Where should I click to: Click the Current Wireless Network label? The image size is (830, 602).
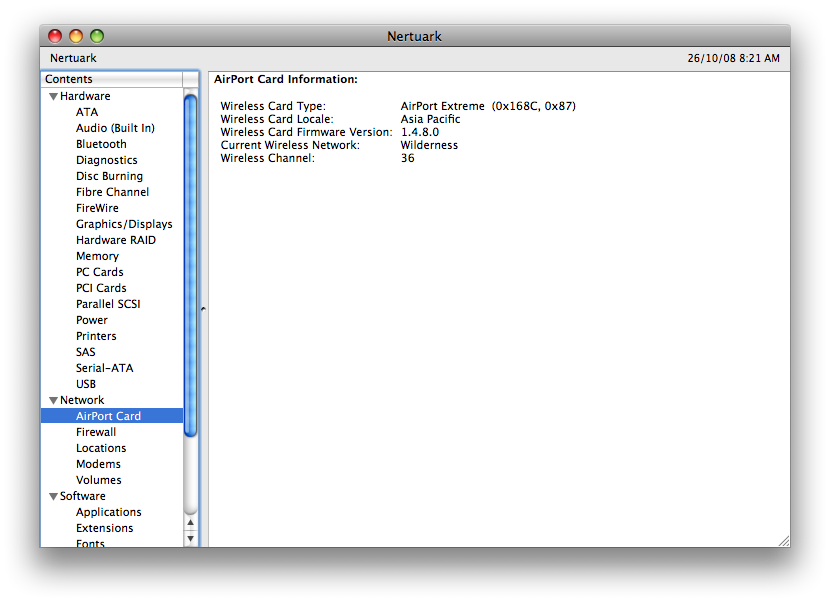pos(290,145)
